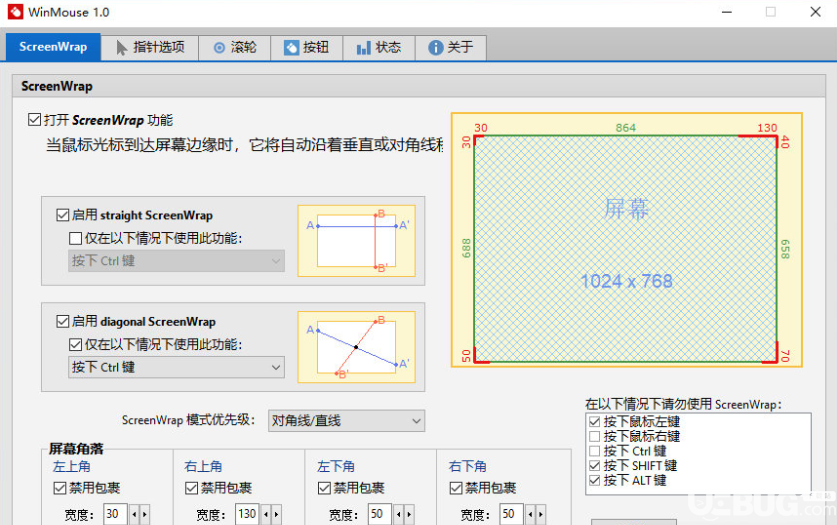Open the 关于 tab

coord(451,47)
